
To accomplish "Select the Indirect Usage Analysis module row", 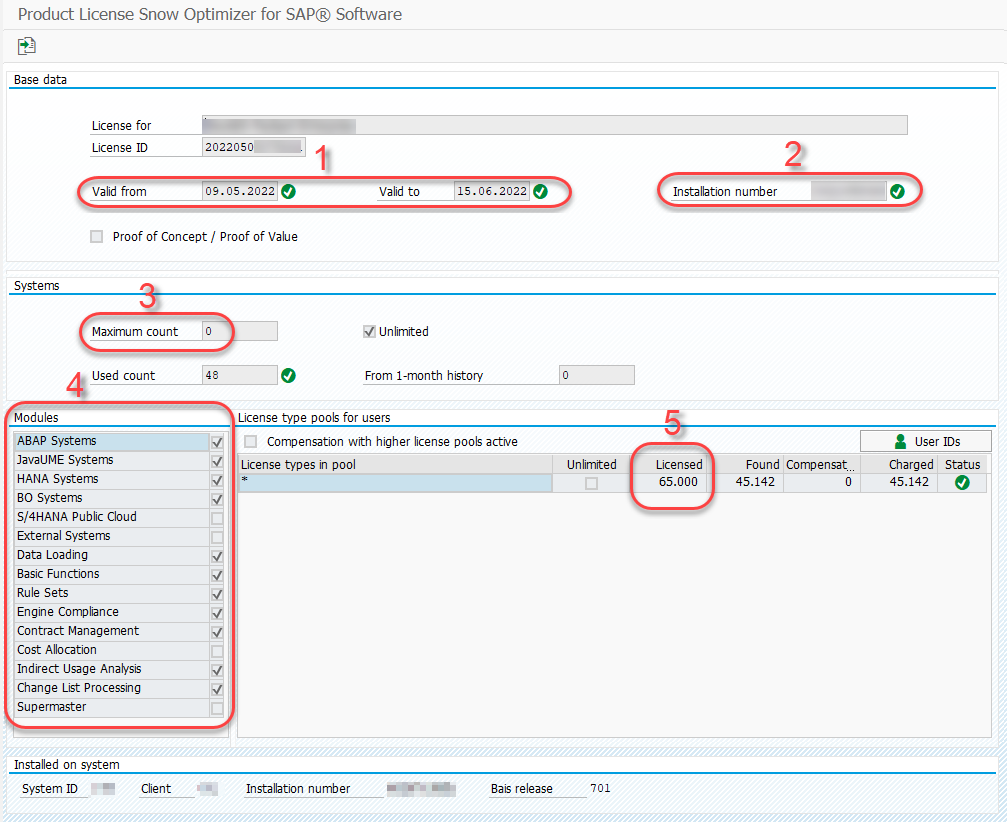I will point(112,669).
